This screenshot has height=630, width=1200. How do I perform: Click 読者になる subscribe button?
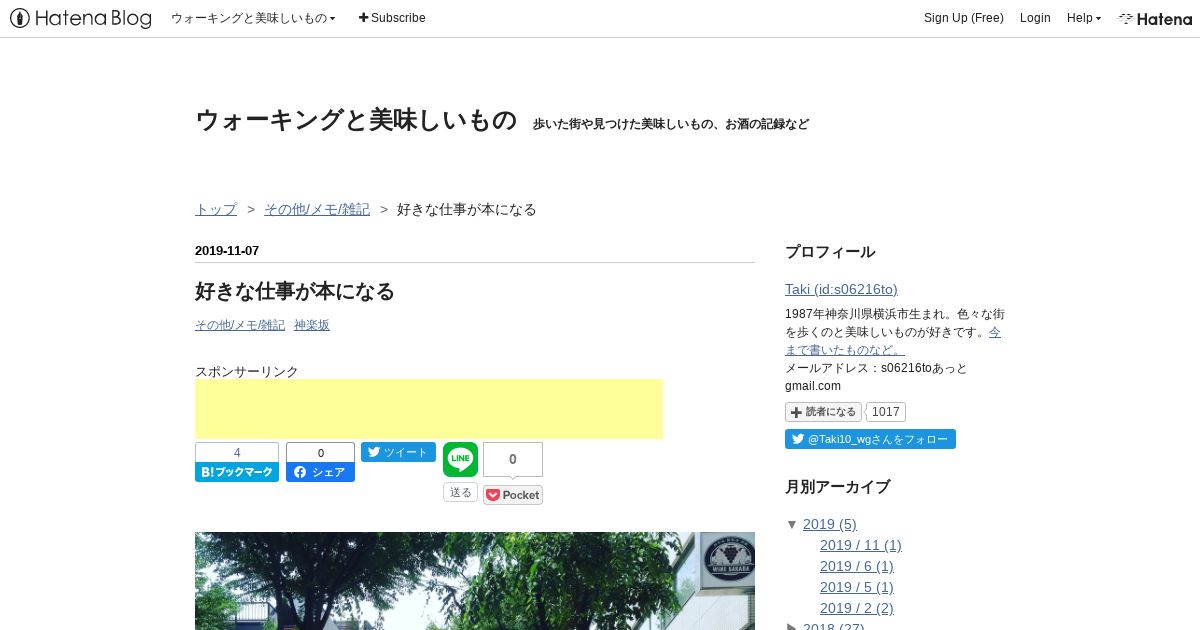pos(823,412)
